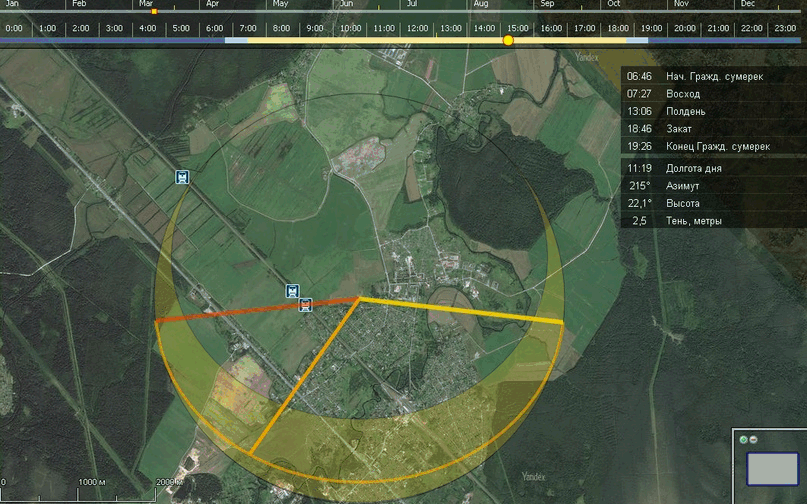
Task: Click the green zoom-in button in the minimap
Action: point(743,440)
